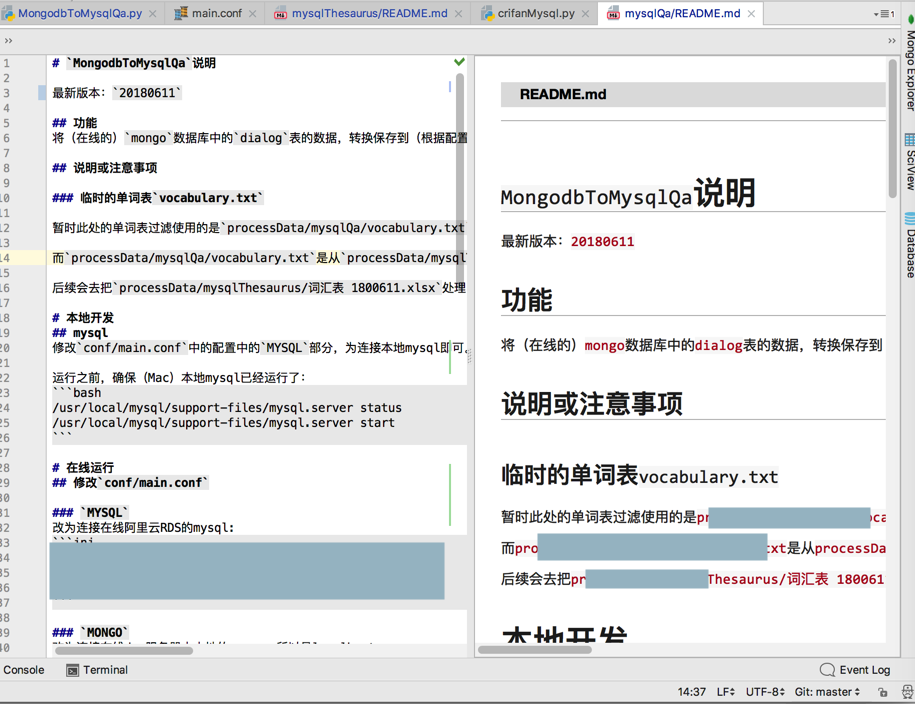Click the inspector icon in status bar
Image resolution: width=915 pixels, height=704 pixels.
[x=907, y=692]
